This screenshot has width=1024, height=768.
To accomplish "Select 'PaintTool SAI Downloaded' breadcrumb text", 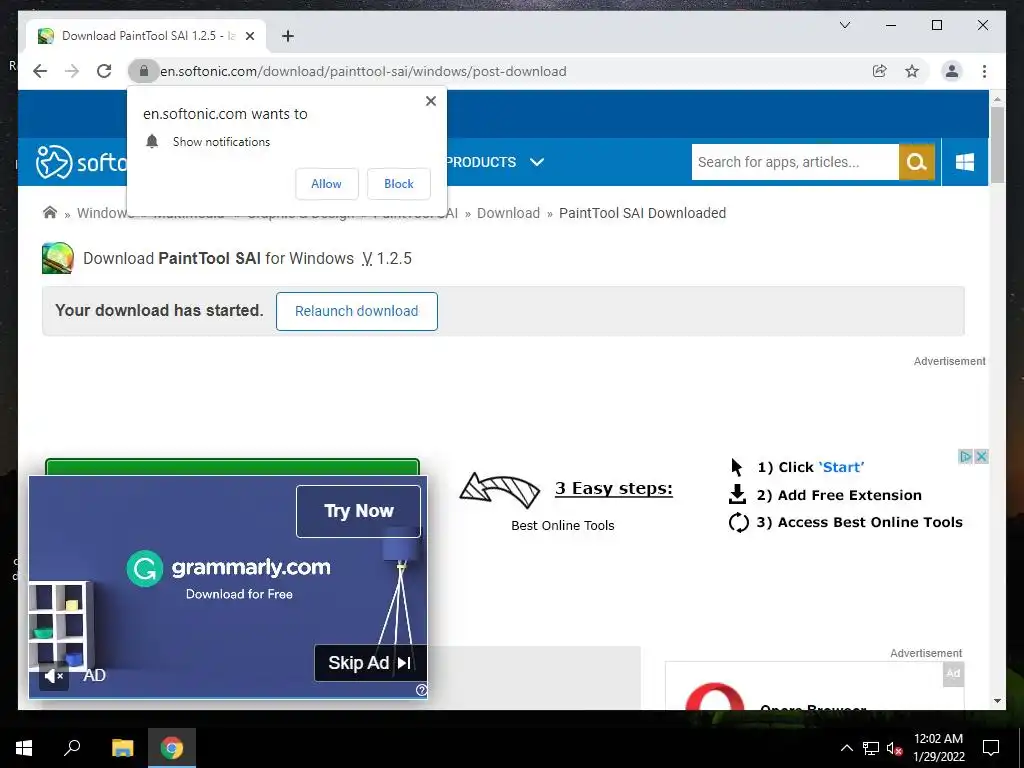I will [642, 213].
